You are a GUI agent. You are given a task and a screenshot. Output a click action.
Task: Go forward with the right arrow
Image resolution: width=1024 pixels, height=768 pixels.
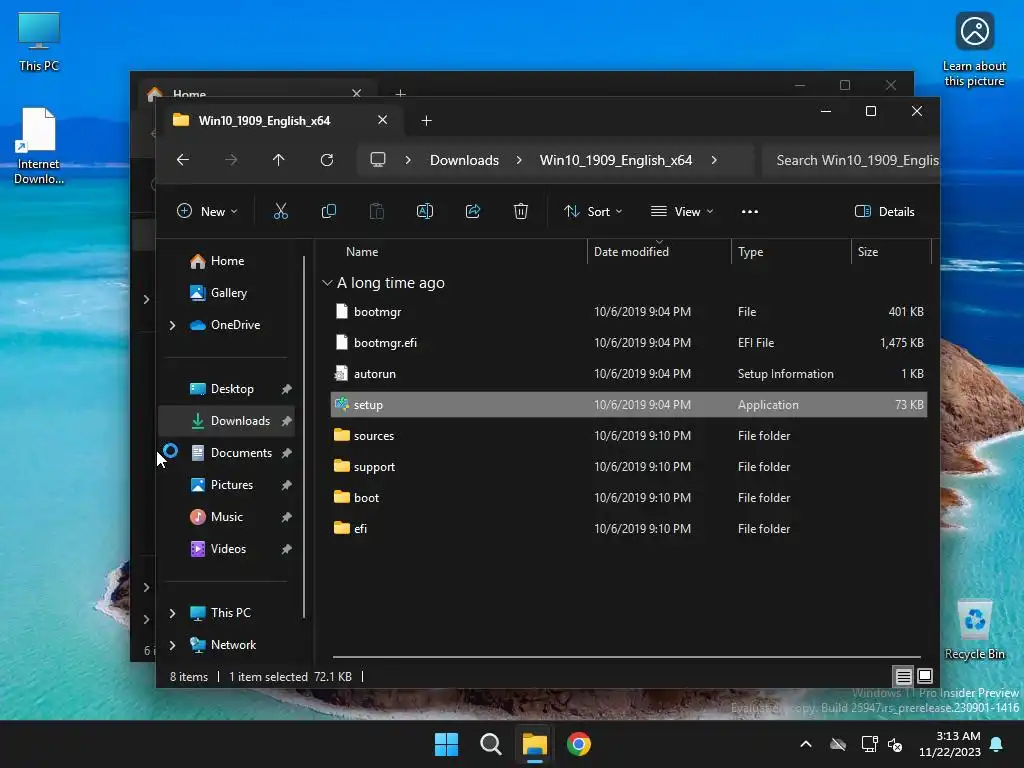[231, 160]
